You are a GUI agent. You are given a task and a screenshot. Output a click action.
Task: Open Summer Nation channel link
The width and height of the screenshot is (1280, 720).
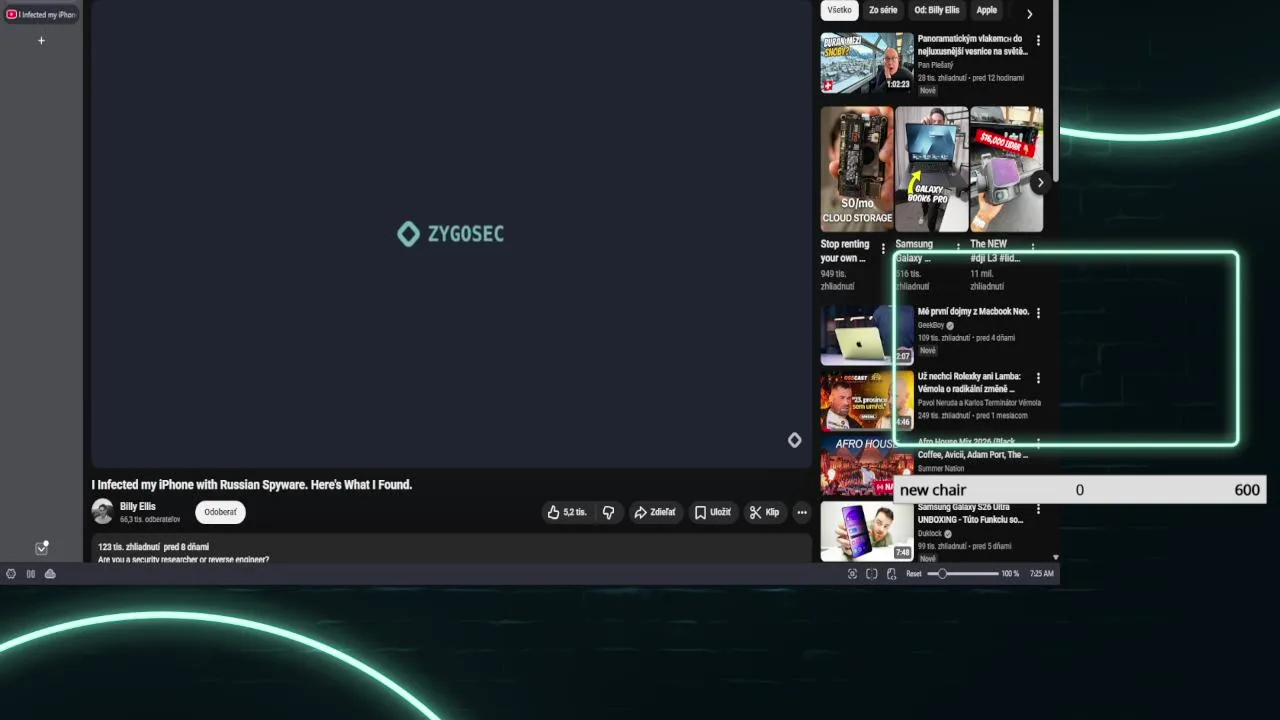[941, 468]
